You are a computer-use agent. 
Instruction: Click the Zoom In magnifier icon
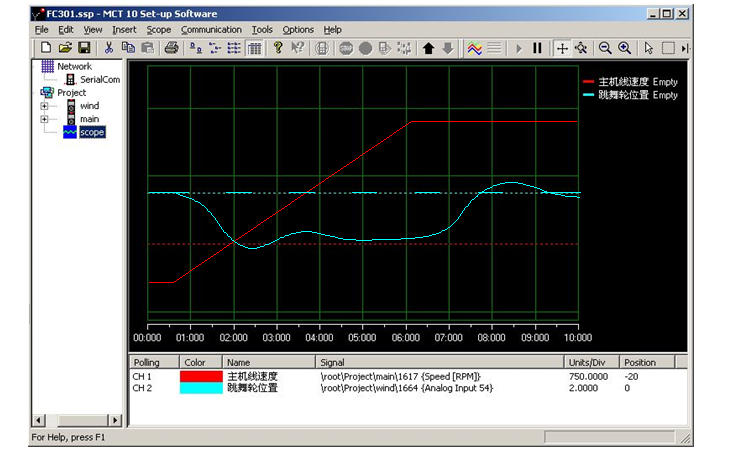click(624, 48)
